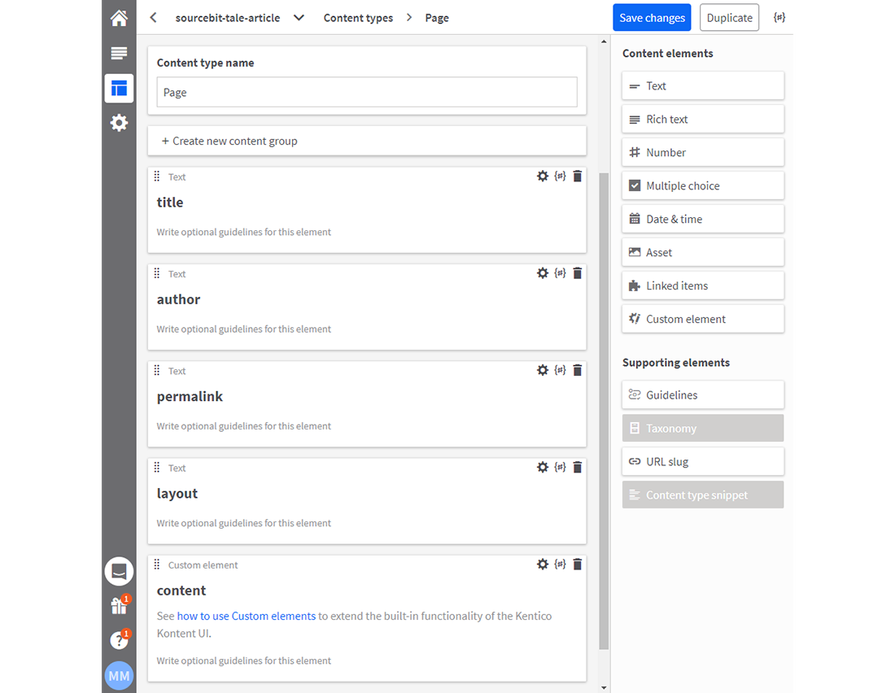Open the how to use Custom elements link
895x693 pixels.
click(x=246, y=616)
